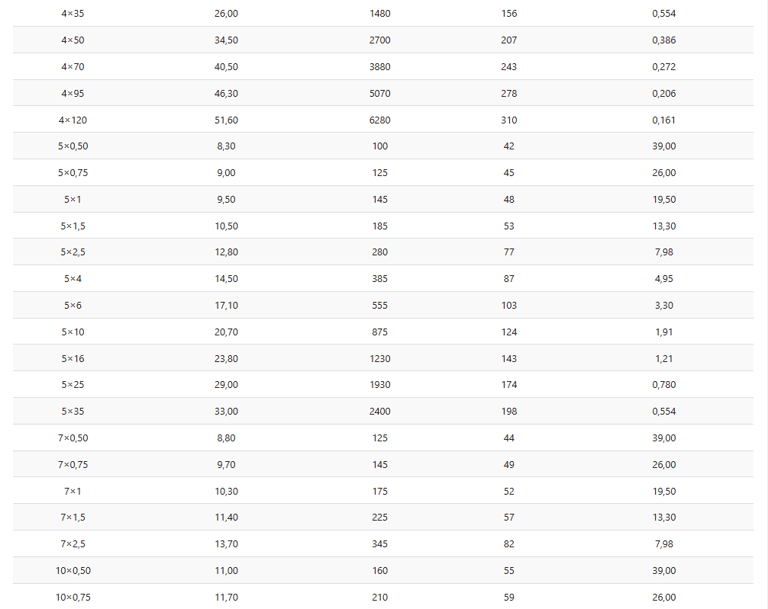Image resolution: width=768 pixels, height=609 pixels.
Task: Select the value 17,10 in the 5×6 row
Action: [226, 305]
